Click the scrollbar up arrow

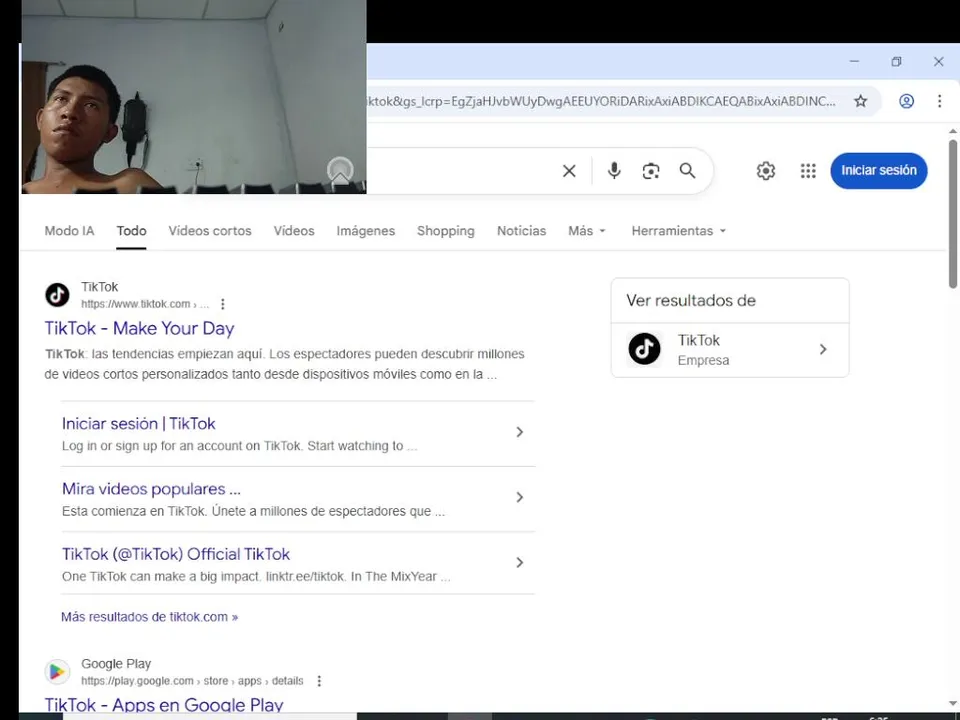point(953,131)
